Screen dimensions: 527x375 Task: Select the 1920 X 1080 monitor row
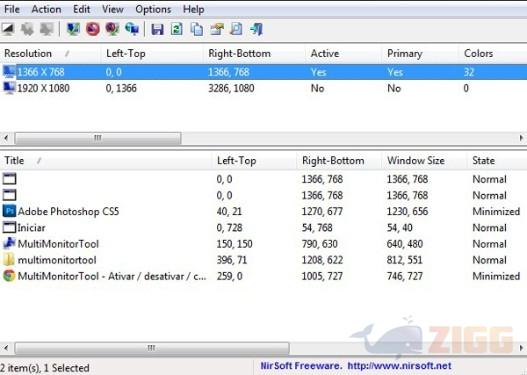click(x=264, y=88)
